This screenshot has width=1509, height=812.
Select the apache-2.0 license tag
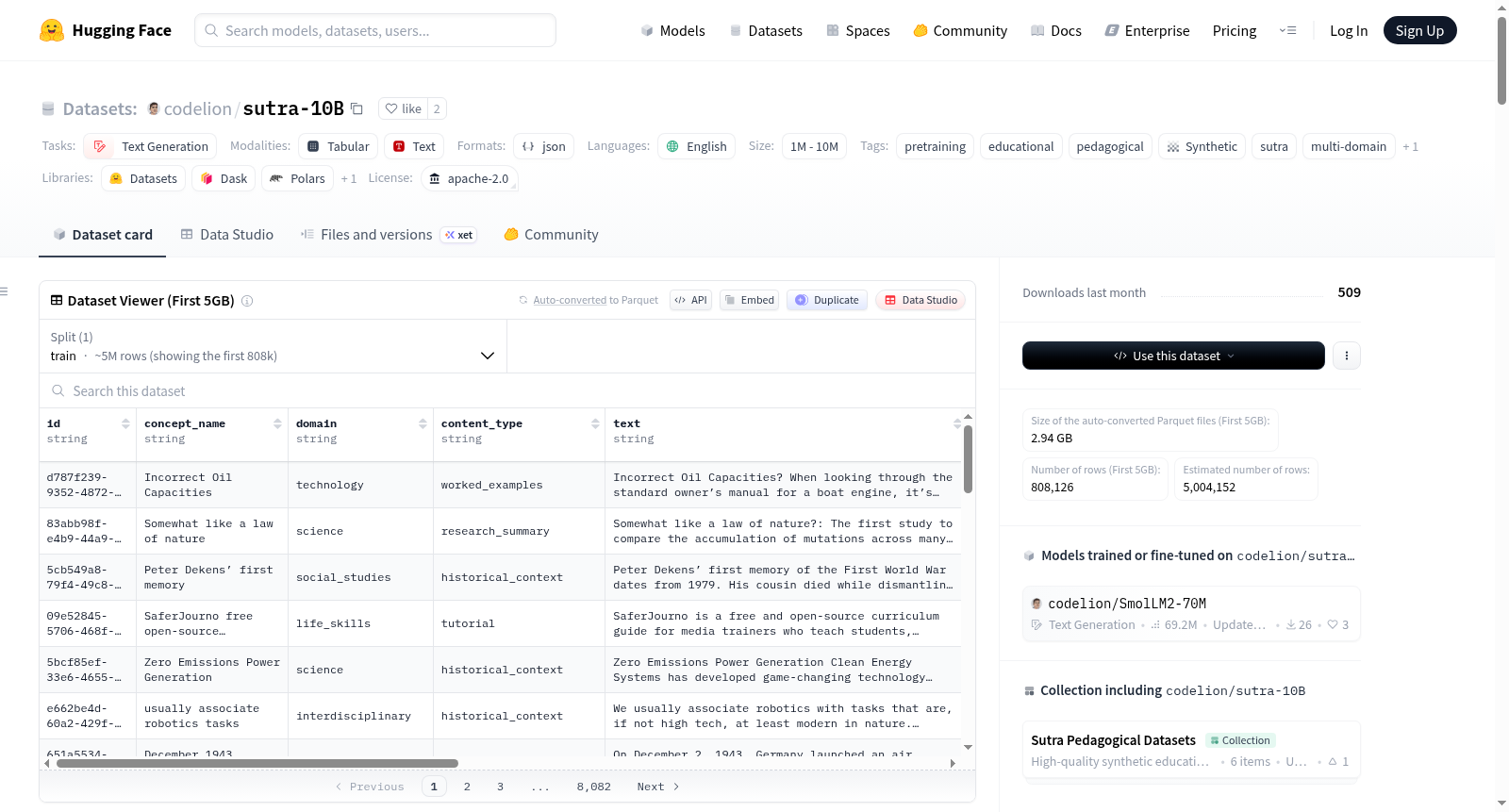pyautogui.click(x=469, y=178)
